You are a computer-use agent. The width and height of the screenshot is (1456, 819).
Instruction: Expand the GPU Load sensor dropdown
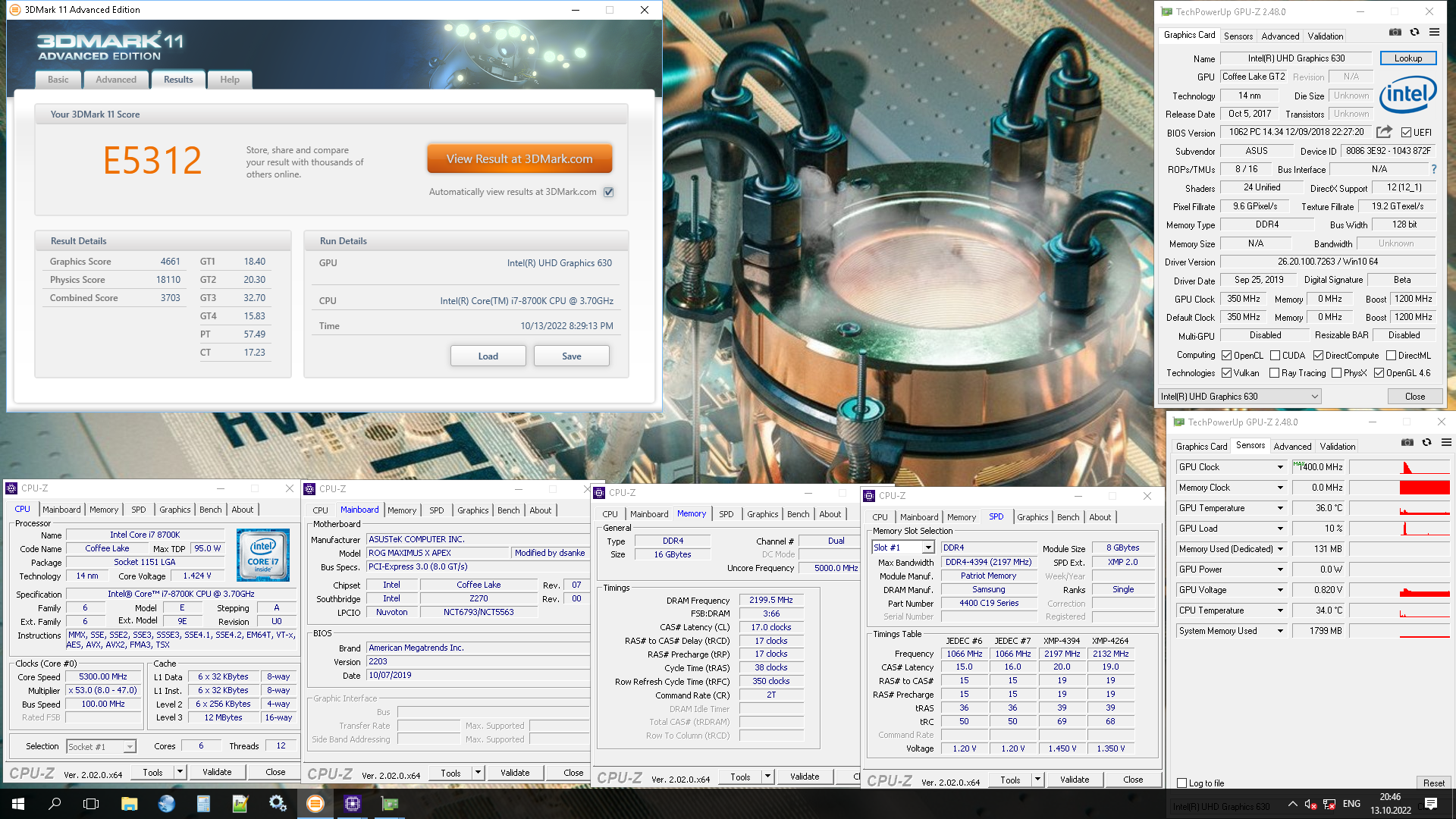[1280, 529]
